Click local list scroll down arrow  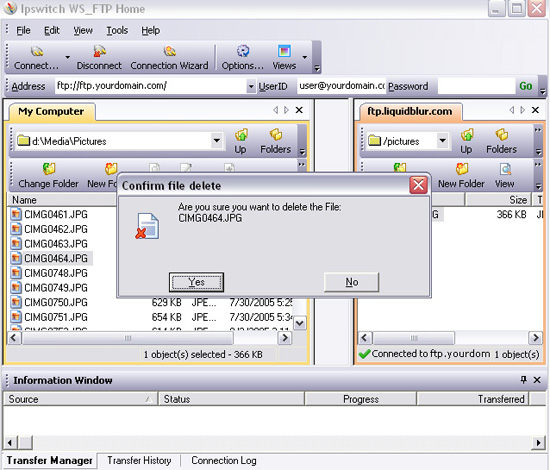[300, 323]
